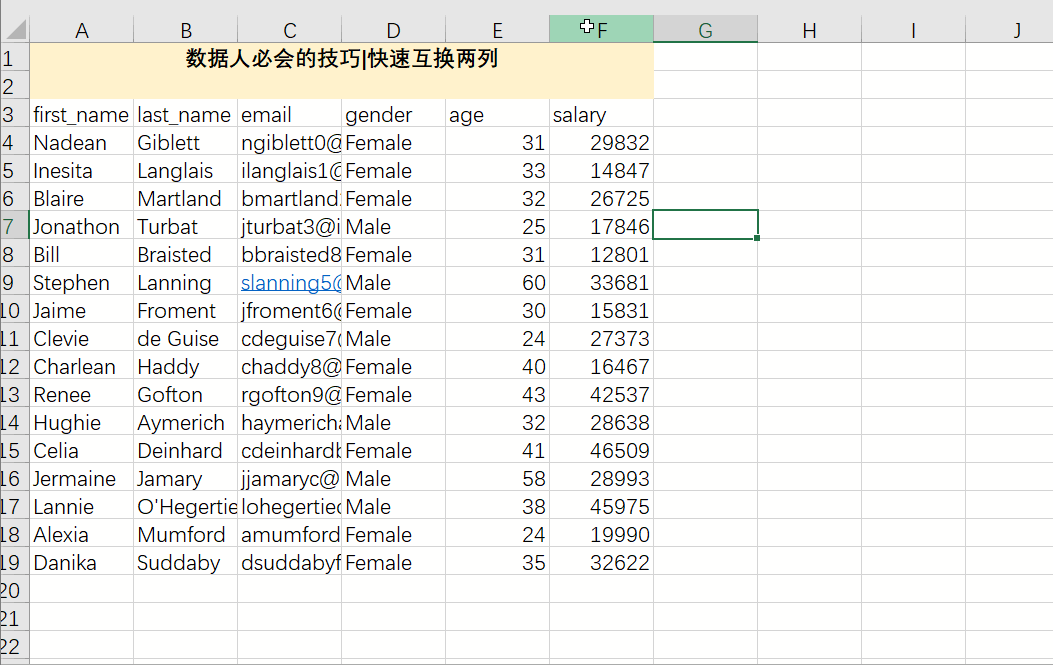Image resolution: width=1053 pixels, height=665 pixels.
Task: Select salary cell 42537
Action: 602,394
